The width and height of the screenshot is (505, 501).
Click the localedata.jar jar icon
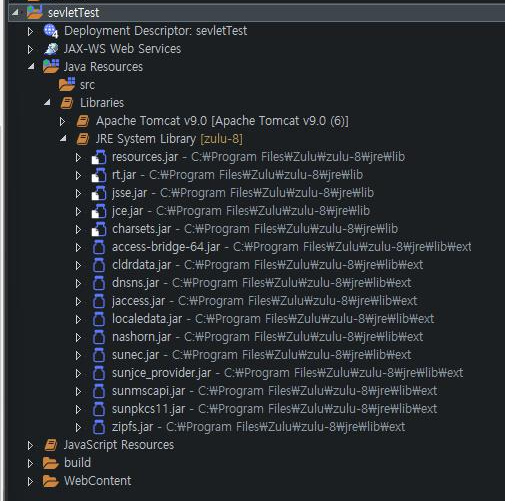[99, 319]
